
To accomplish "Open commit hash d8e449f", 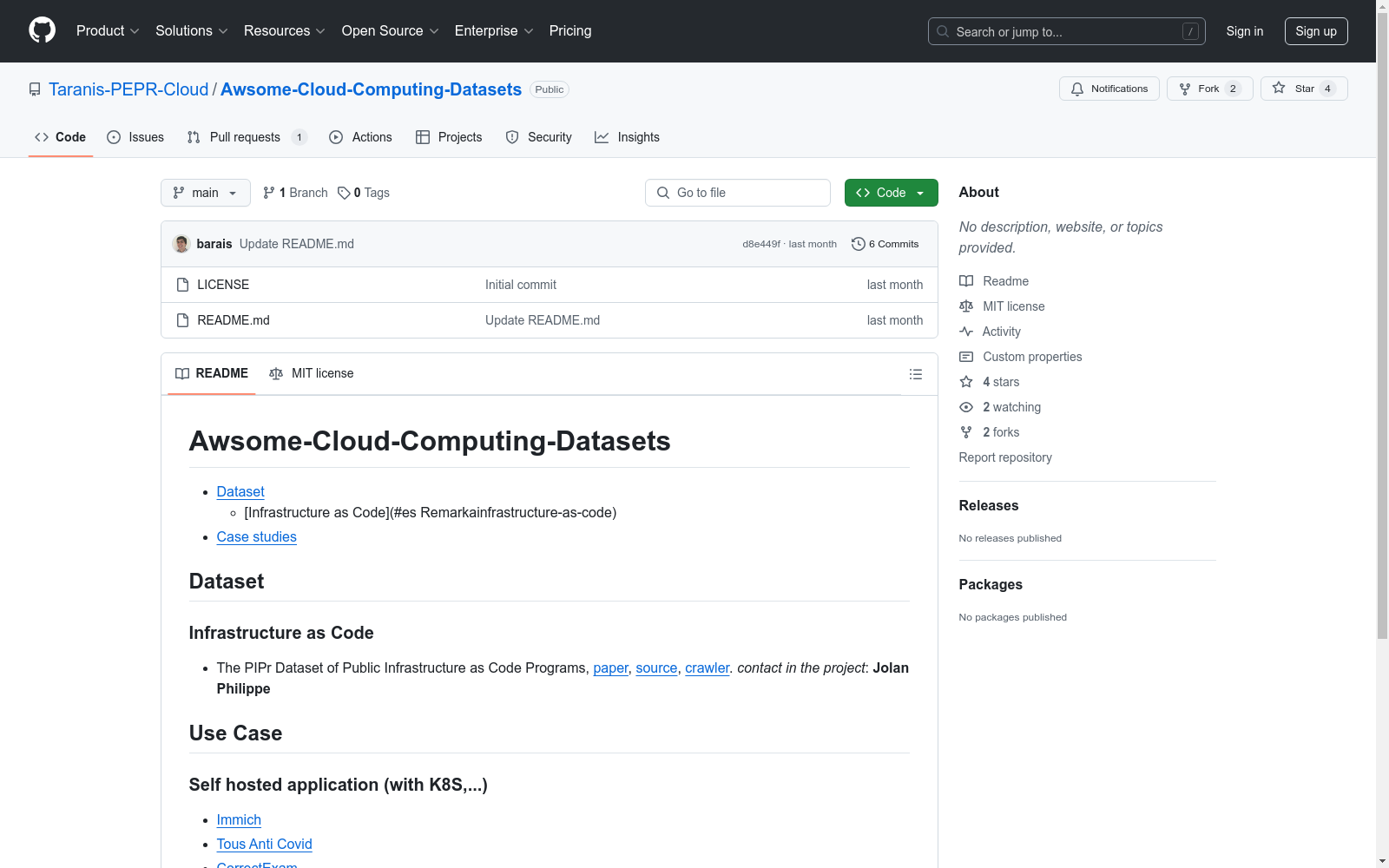I will 761,244.
